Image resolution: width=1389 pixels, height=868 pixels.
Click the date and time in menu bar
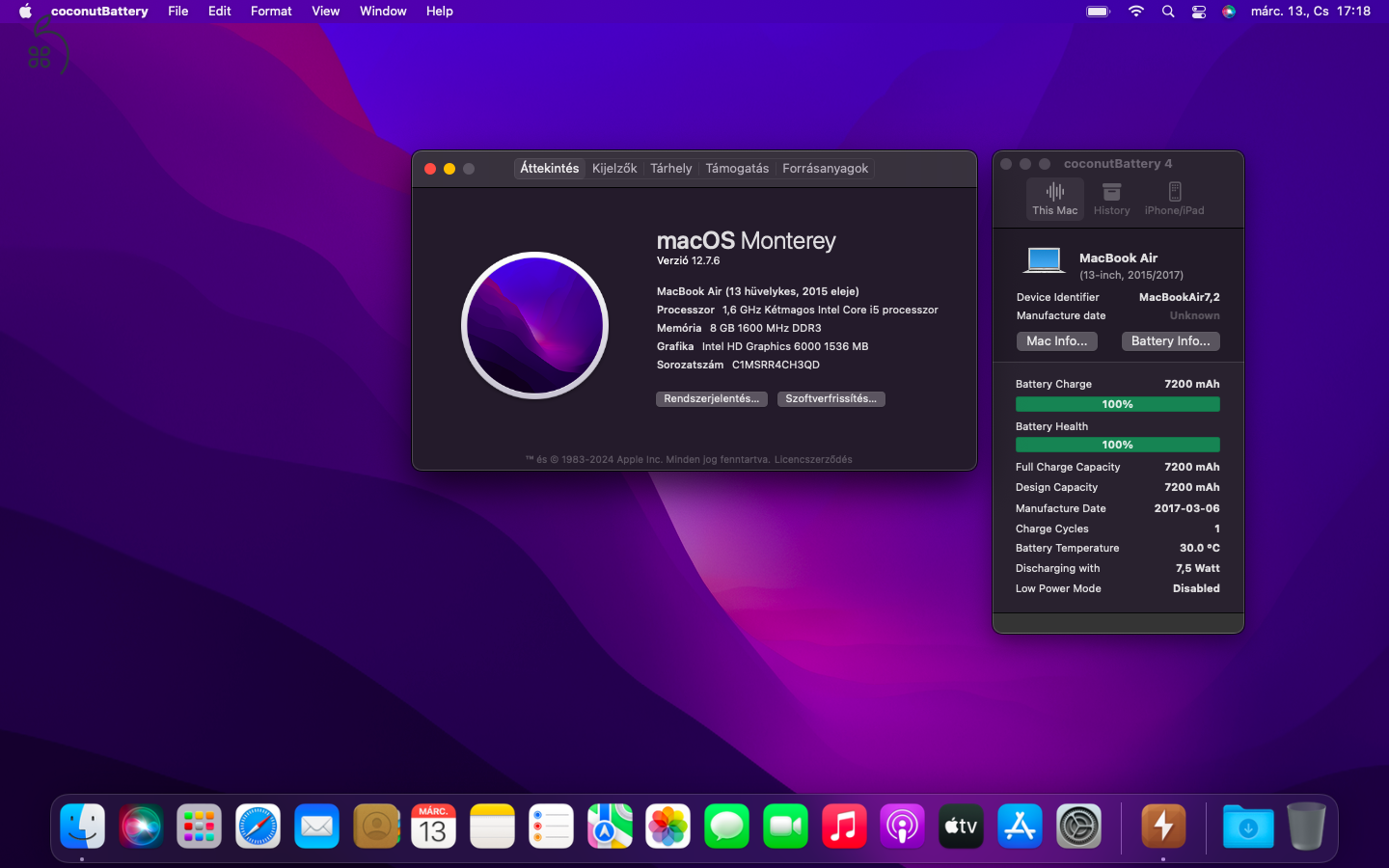click(1311, 12)
